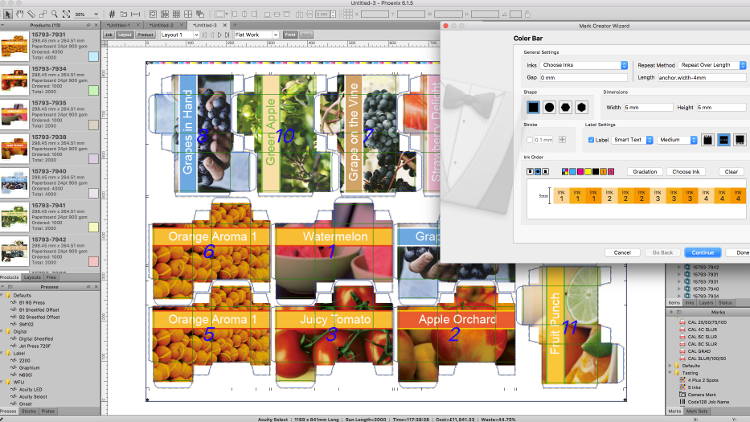Viewport: 750px width, 422px height.
Task: Expand the Defaults folder in Marks panel
Action: 671,366
